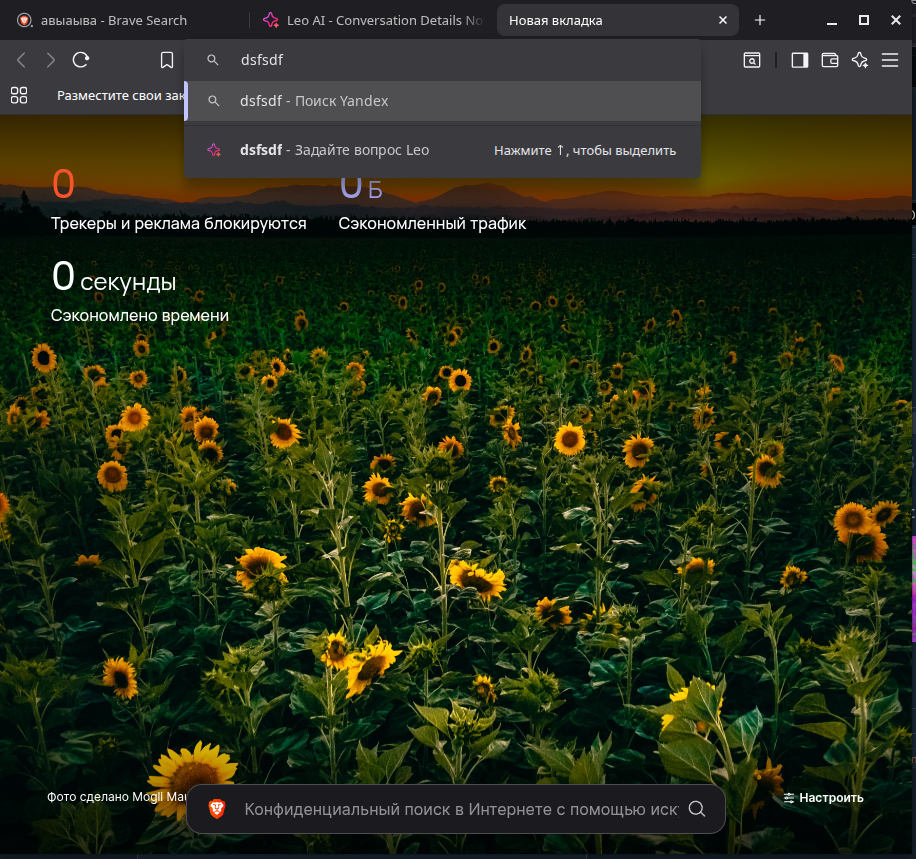This screenshot has height=859, width=916.
Task: Minimize the browser window
Action: pyautogui.click(x=832, y=20)
